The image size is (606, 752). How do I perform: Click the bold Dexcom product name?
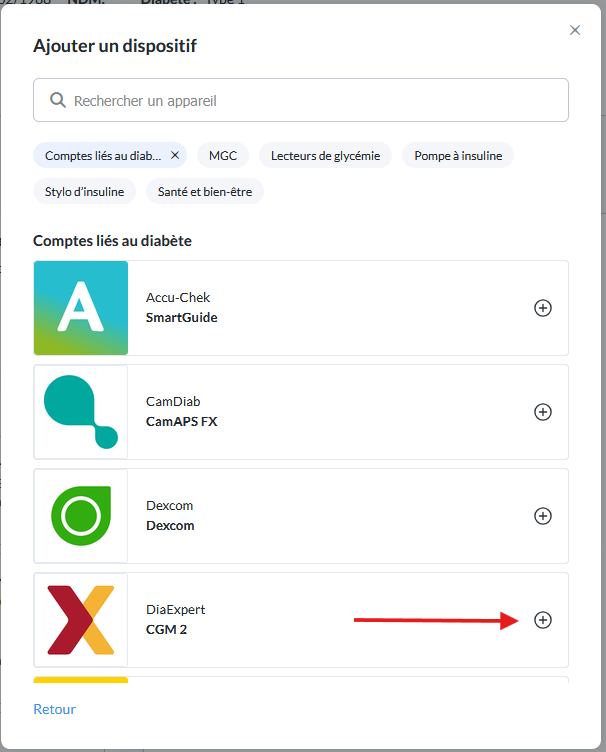click(x=170, y=526)
